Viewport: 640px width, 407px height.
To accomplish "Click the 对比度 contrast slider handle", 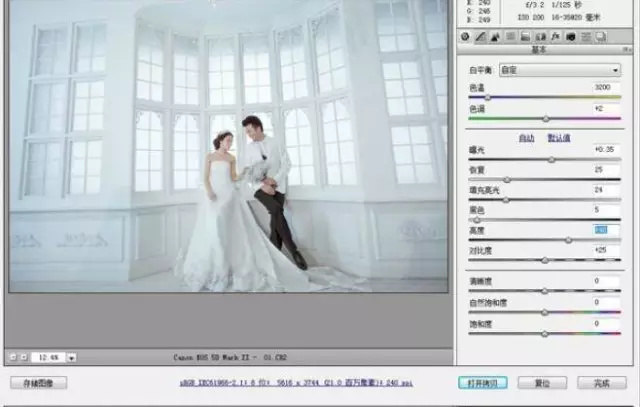I will tap(545, 260).
